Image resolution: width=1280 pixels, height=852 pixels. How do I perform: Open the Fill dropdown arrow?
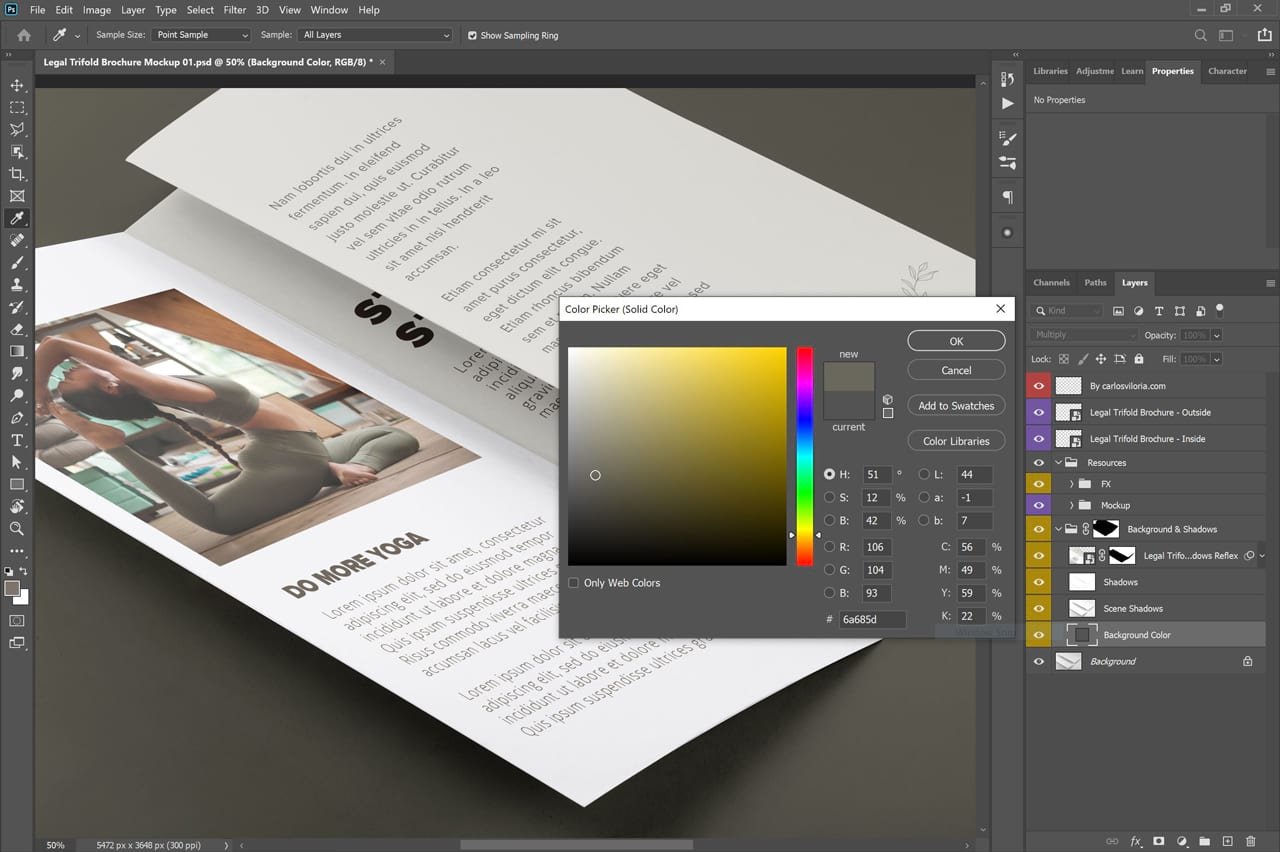point(1217,359)
